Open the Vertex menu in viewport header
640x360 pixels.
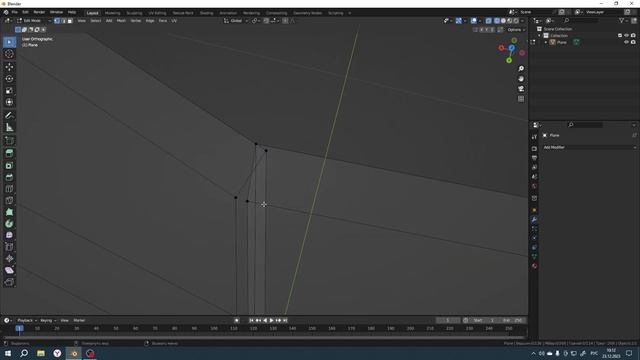[136, 20]
